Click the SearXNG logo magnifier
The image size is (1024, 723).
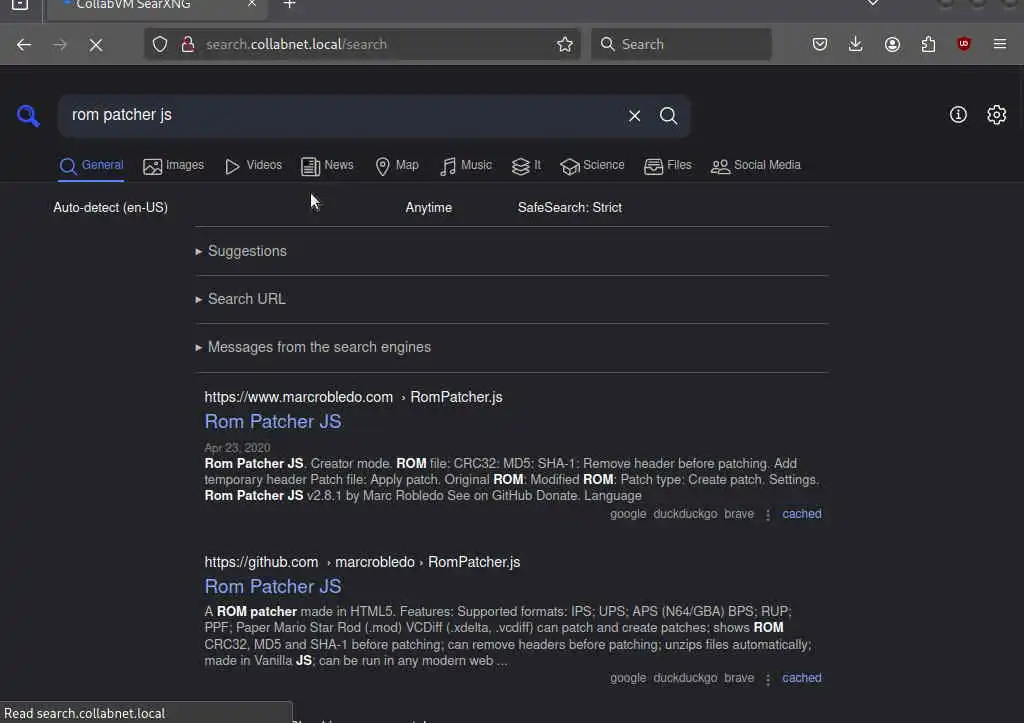point(28,116)
